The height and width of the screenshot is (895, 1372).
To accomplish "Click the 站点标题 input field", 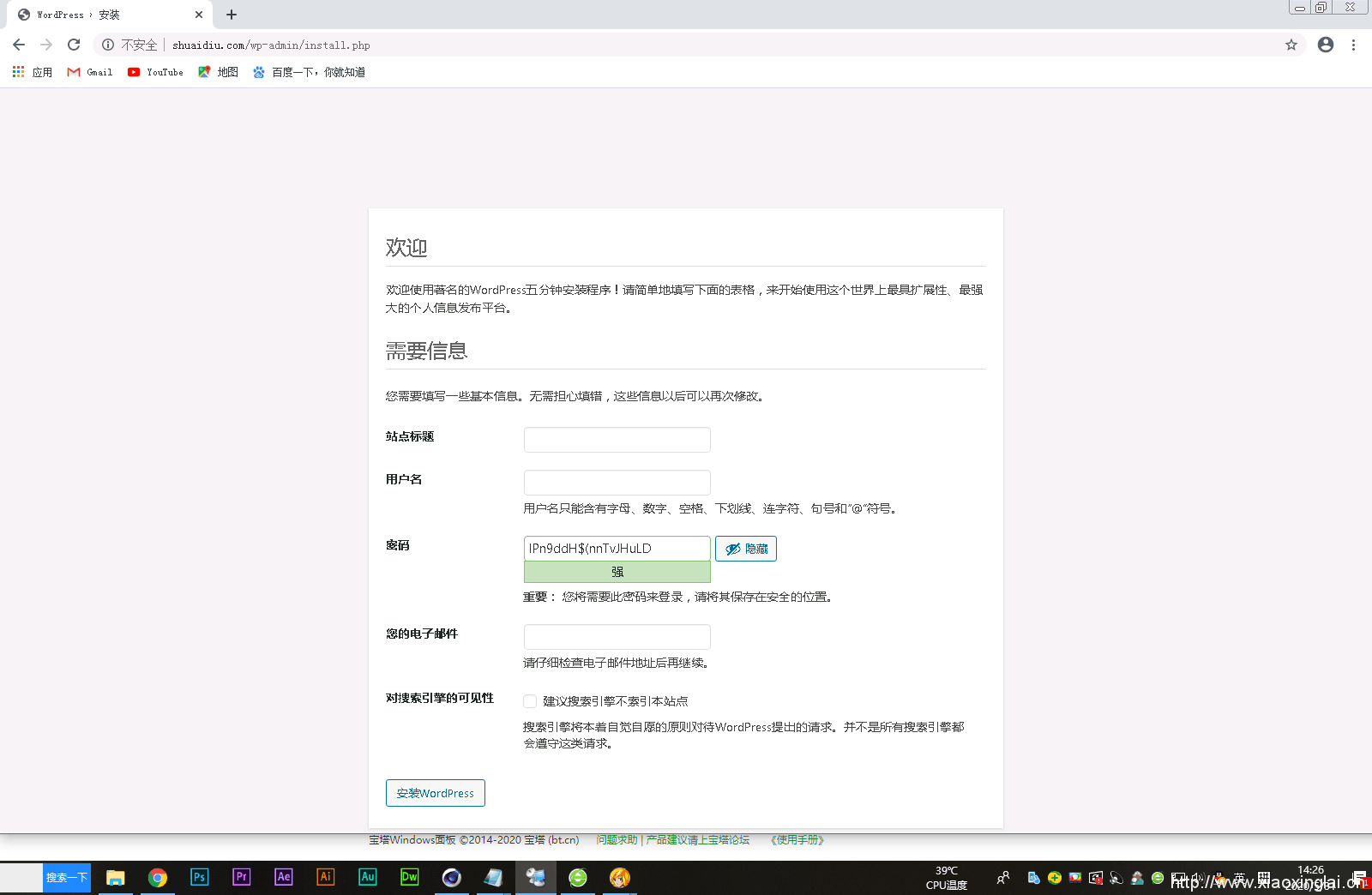I will point(617,440).
